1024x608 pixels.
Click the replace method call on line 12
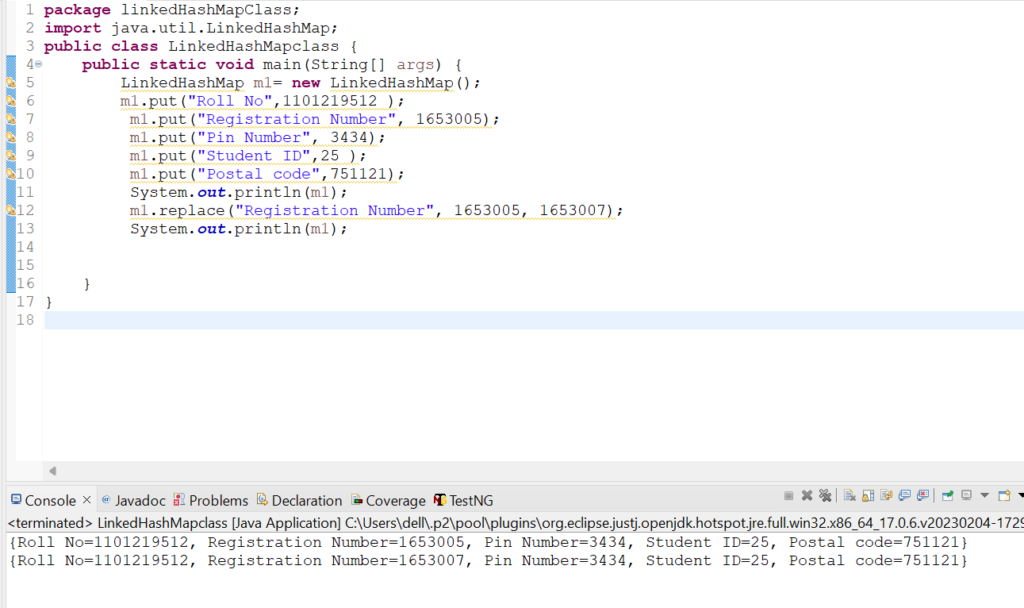[x=192, y=211]
